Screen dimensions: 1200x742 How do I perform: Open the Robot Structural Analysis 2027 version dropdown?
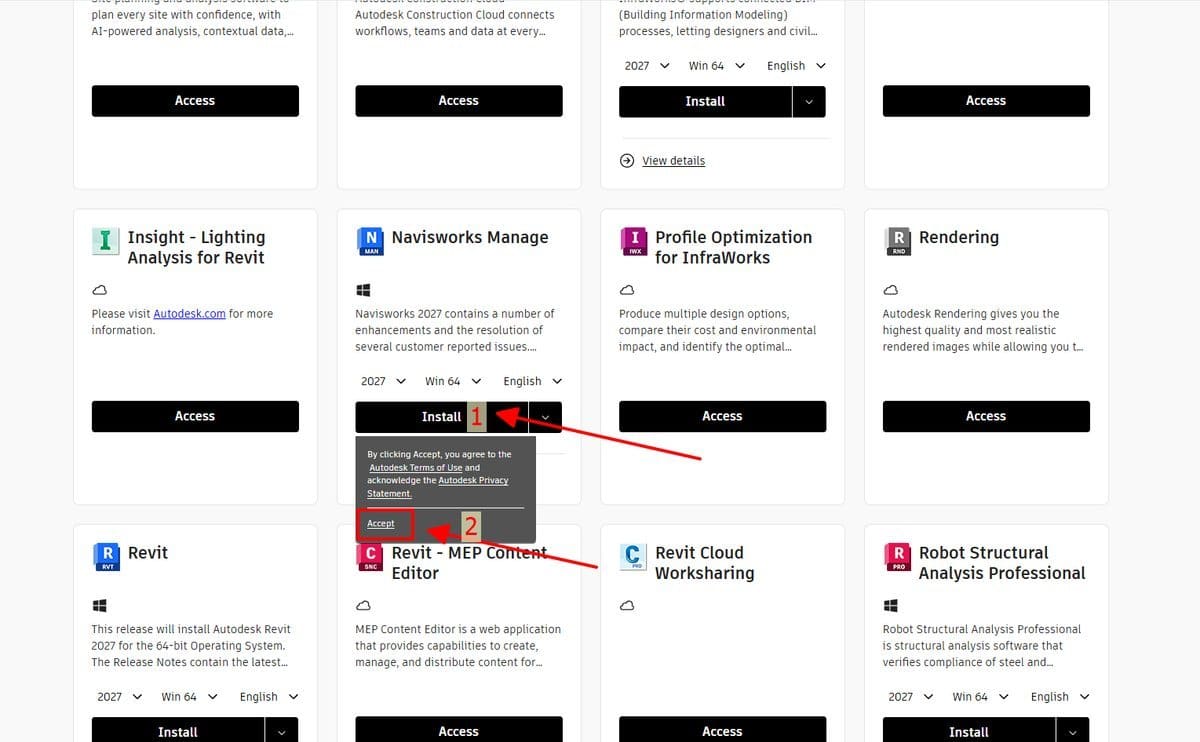911,697
